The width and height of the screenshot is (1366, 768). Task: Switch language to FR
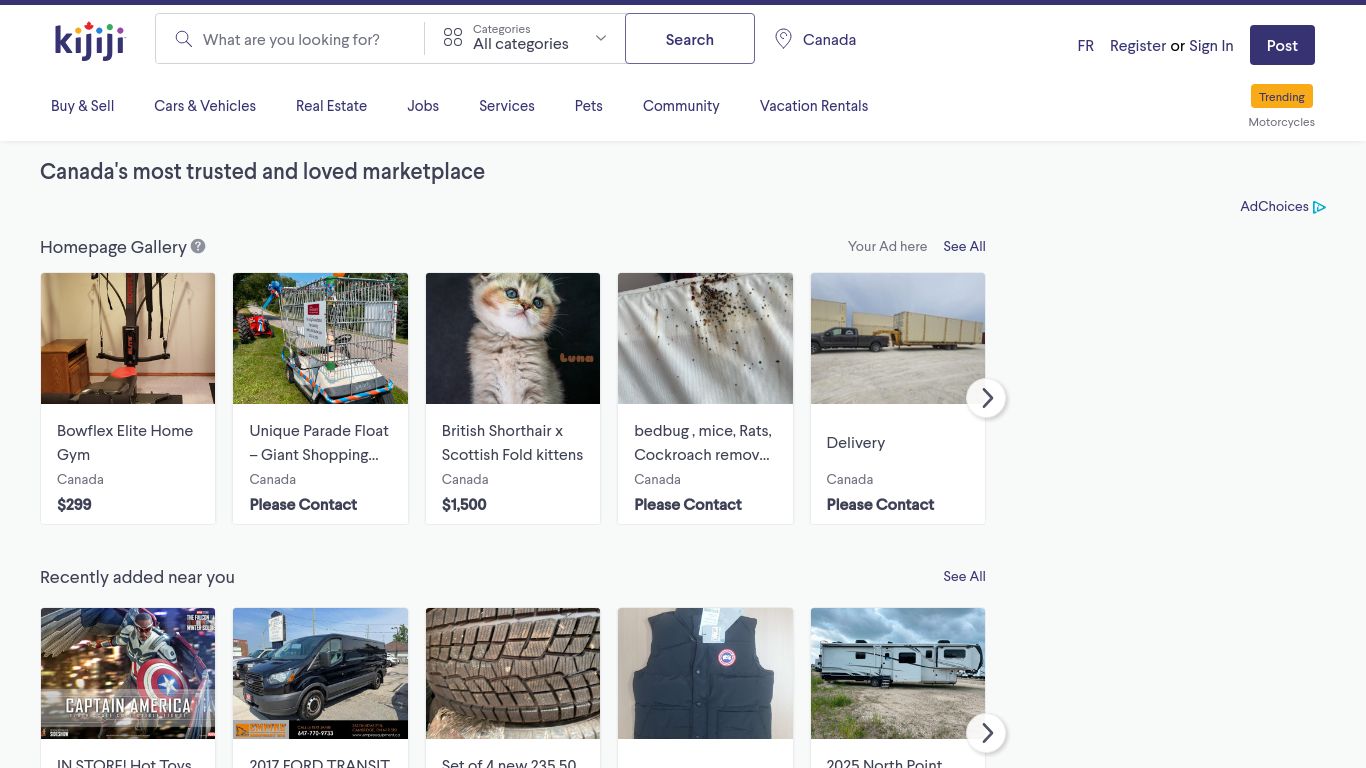click(1086, 46)
